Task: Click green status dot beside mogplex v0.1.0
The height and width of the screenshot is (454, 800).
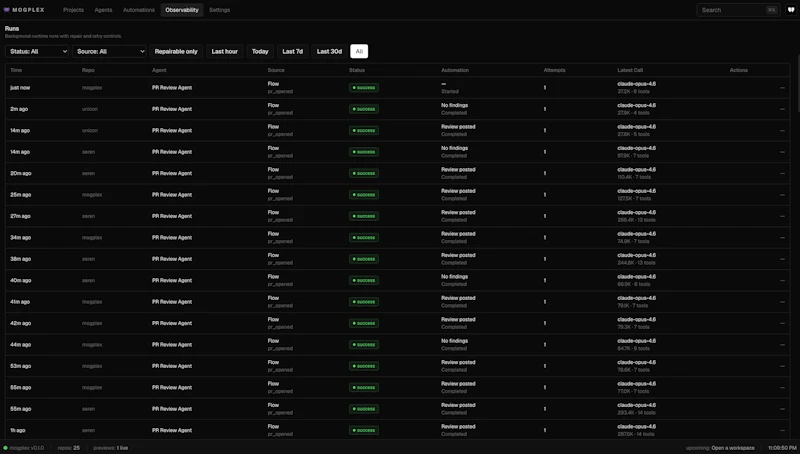Action: click(6, 448)
